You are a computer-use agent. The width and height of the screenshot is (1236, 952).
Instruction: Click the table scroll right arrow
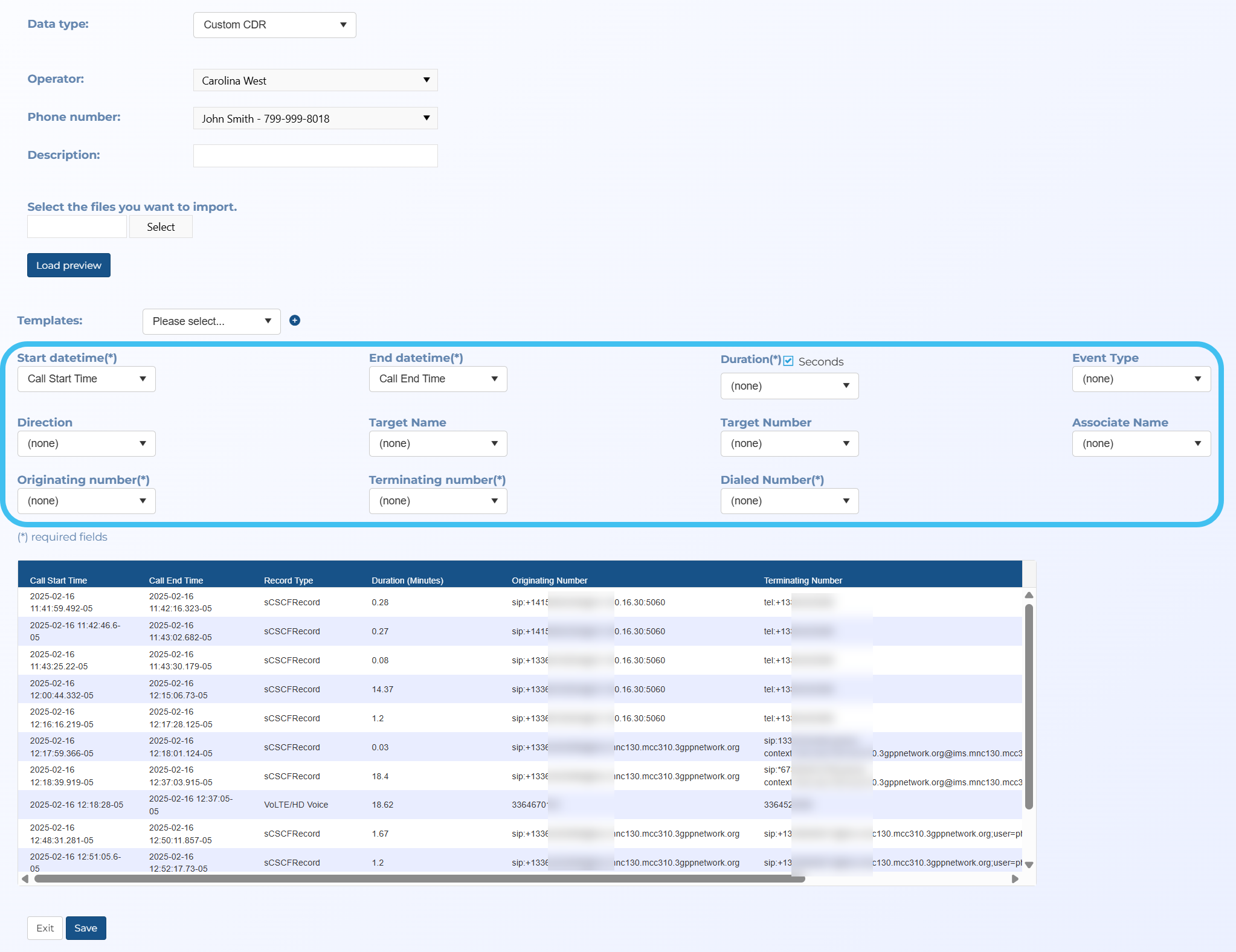pos(1015,879)
